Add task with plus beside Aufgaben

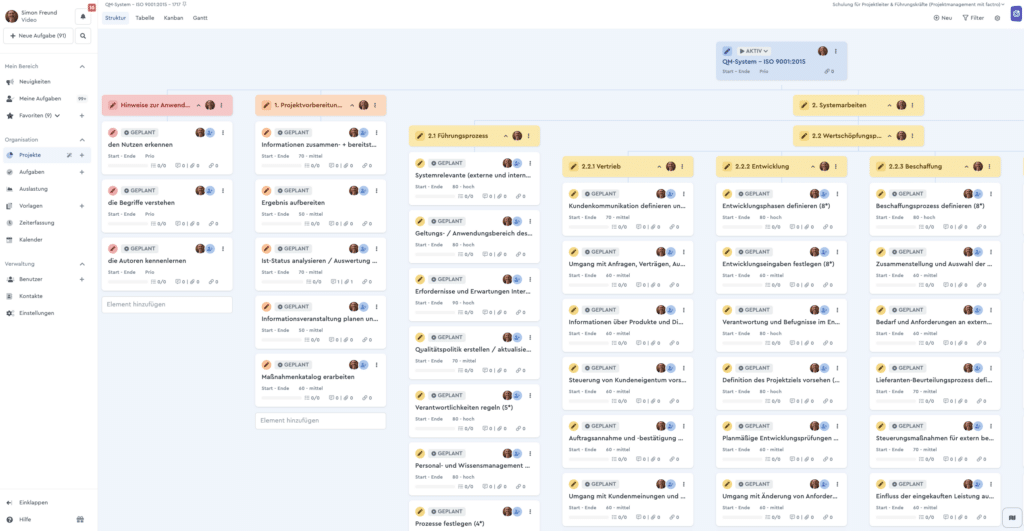click(x=82, y=172)
